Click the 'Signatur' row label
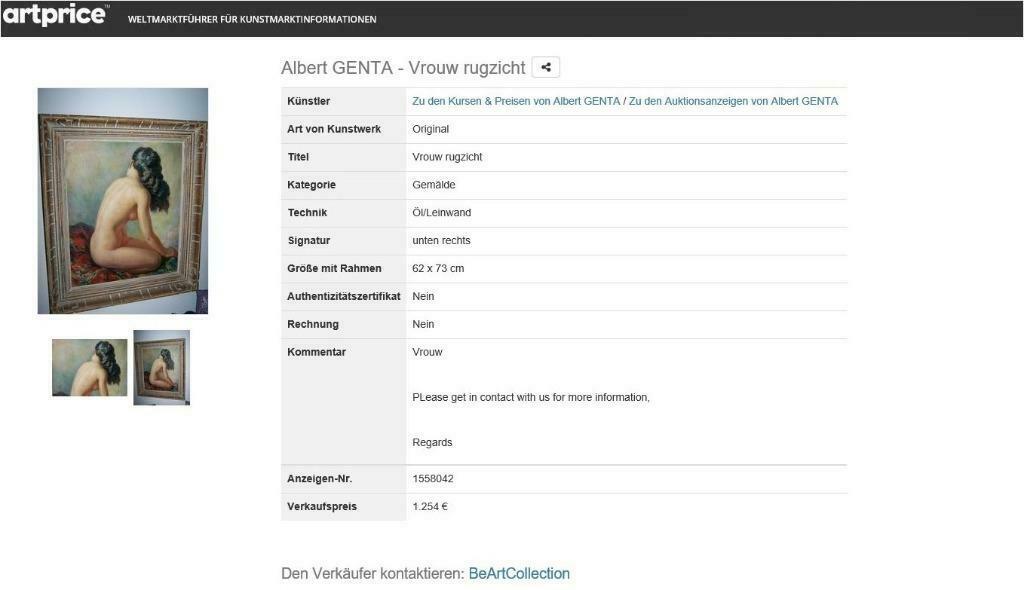The width and height of the screenshot is (1024, 590). 308,240
